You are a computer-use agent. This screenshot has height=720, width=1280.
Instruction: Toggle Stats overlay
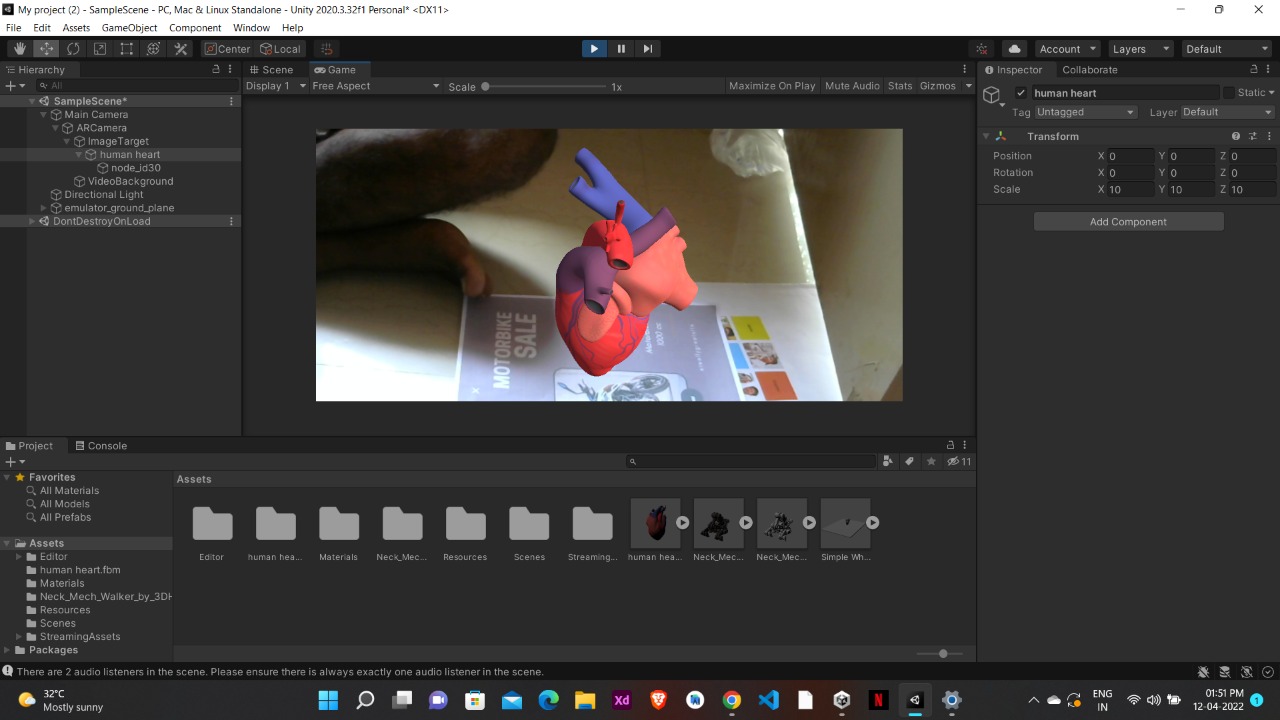900,86
